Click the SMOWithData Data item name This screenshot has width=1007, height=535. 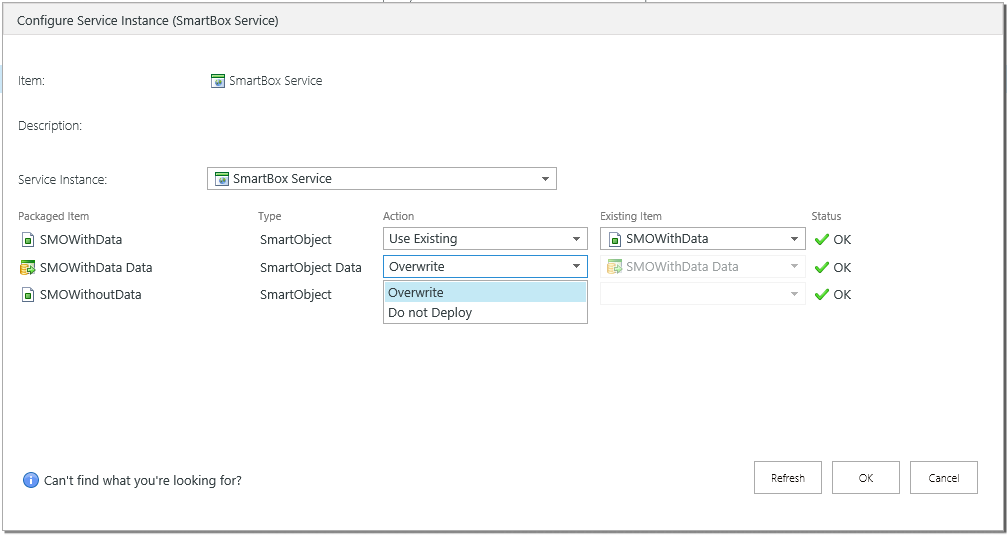96,267
